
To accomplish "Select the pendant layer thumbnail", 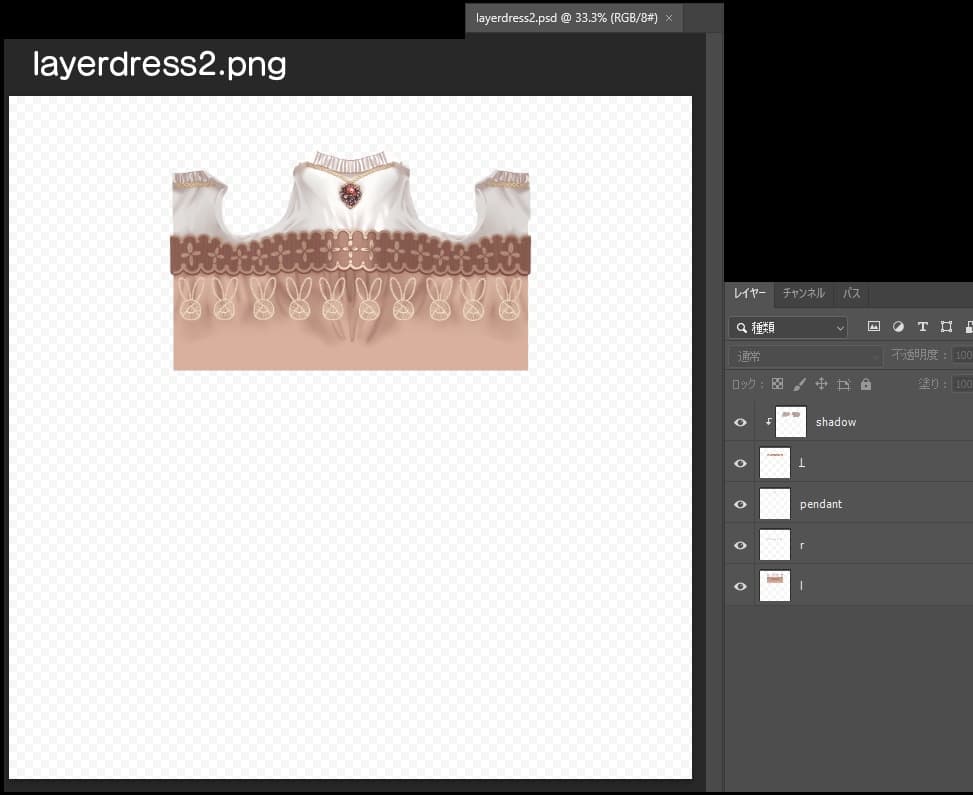I will tap(775, 504).
